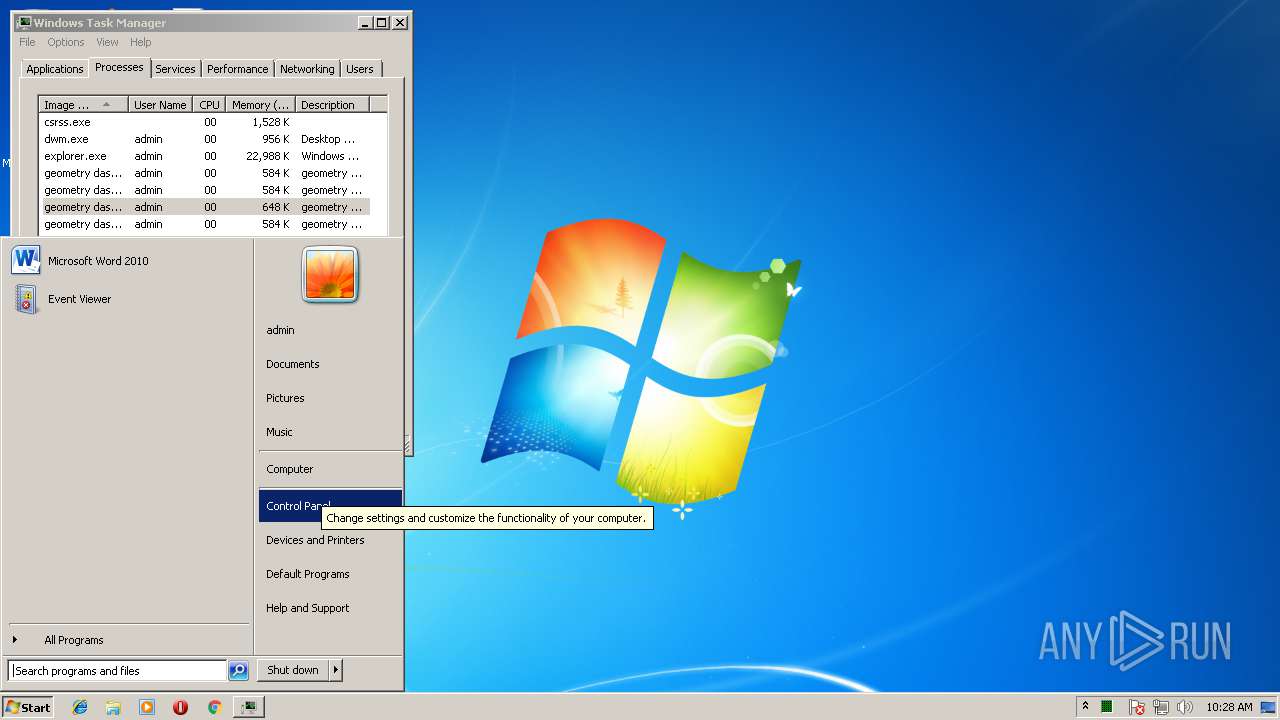
Task: Click the Task Manager title bar icon
Action: [x=23, y=22]
